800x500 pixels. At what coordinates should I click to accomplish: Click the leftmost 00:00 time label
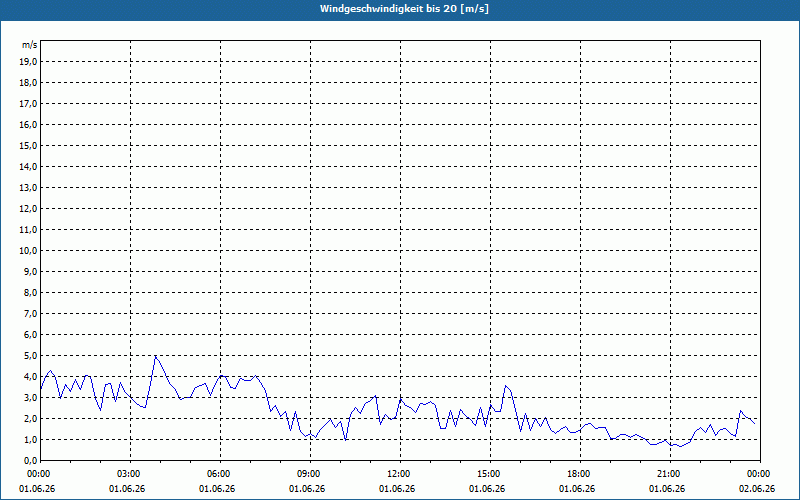point(38,474)
